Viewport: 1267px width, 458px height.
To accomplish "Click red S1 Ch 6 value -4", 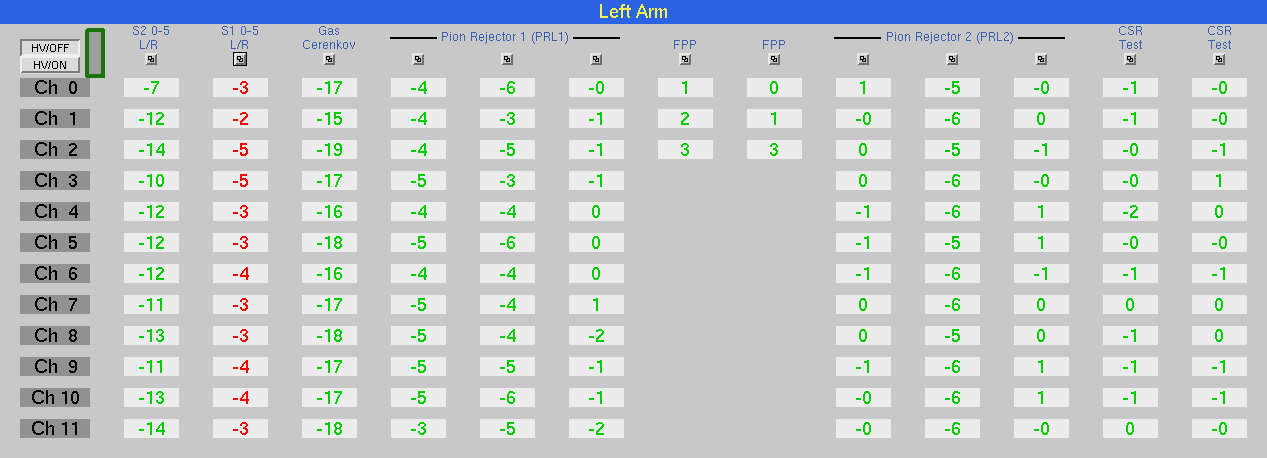I will tap(240, 274).
